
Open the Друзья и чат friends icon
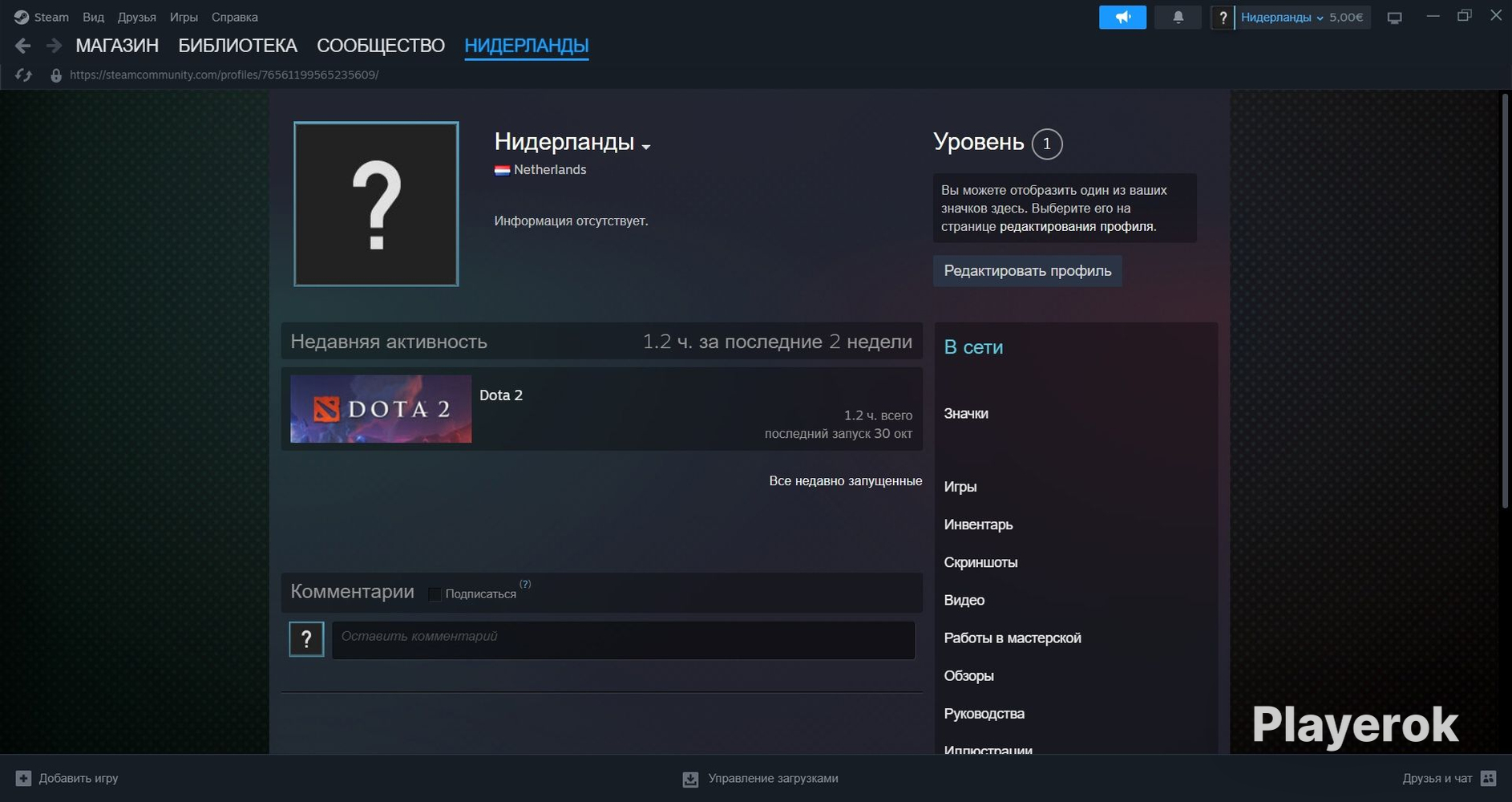[x=1489, y=778]
